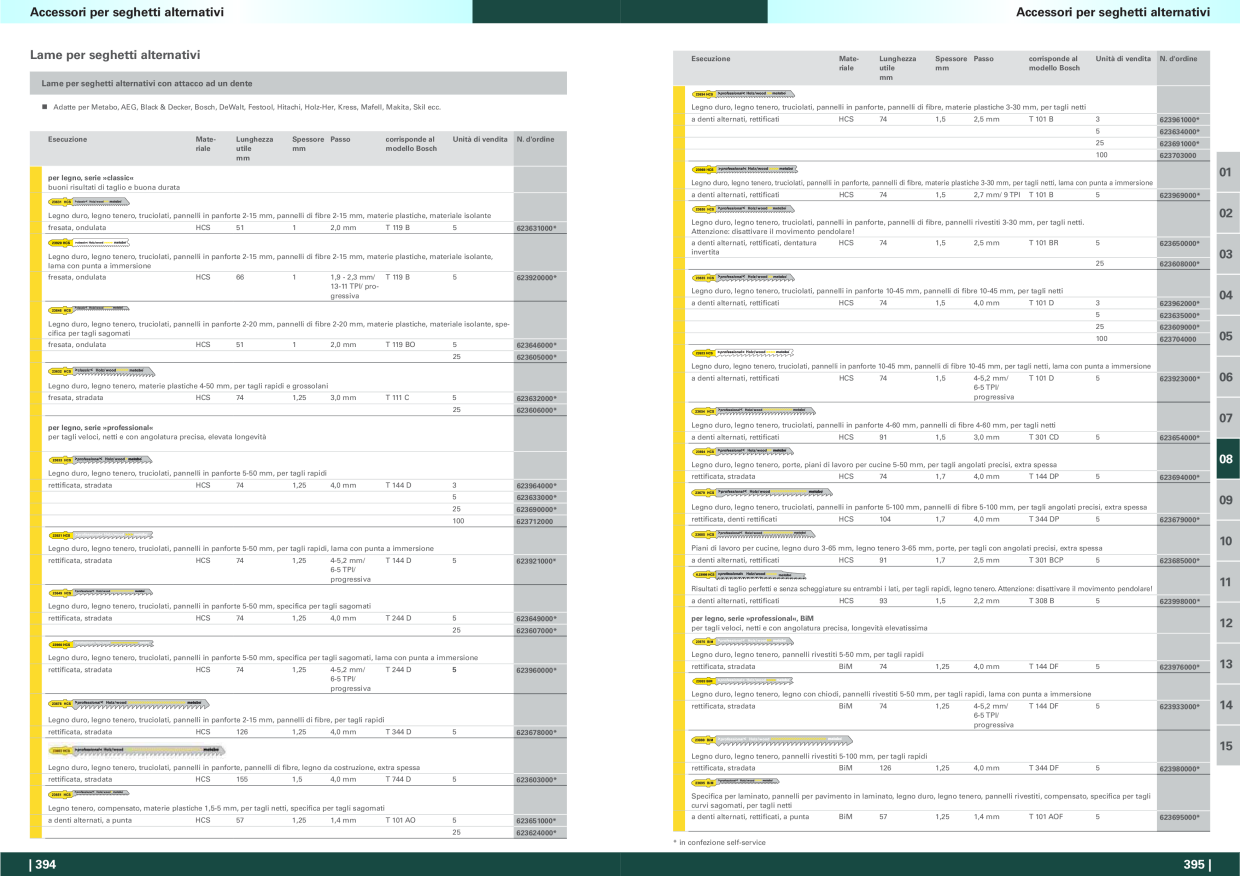Select Bosch model T 744 D
The width and height of the screenshot is (1240, 876).
398,779
